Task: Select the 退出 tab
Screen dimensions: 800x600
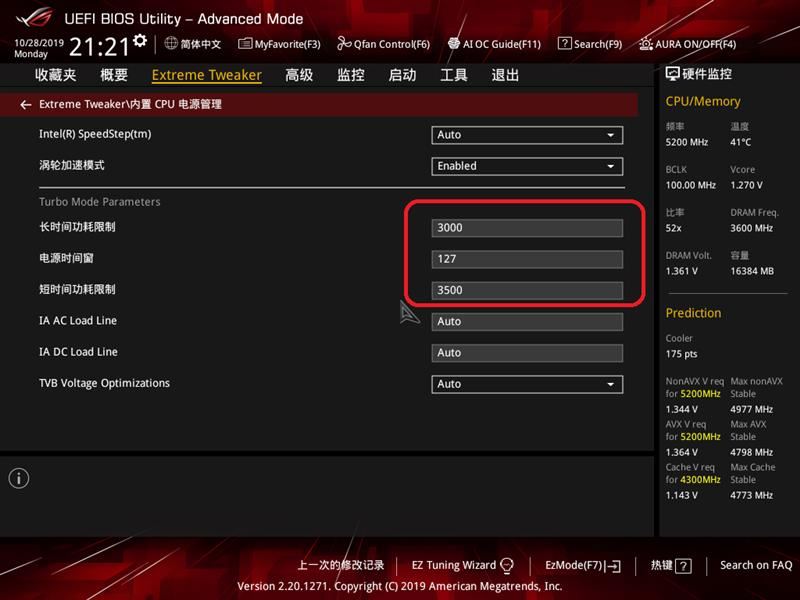Action: click(505, 75)
